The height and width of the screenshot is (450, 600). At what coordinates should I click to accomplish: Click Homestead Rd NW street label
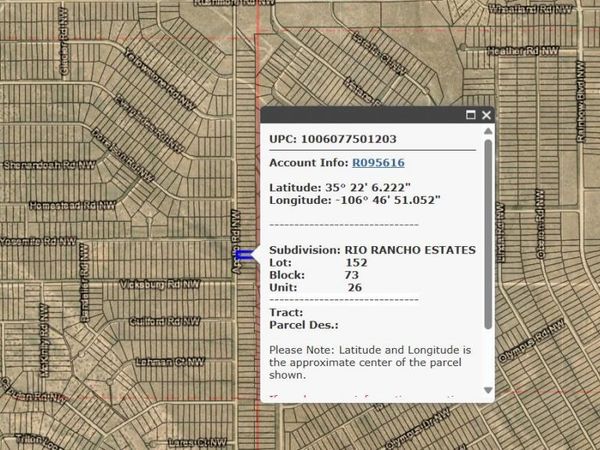tap(72, 205)
